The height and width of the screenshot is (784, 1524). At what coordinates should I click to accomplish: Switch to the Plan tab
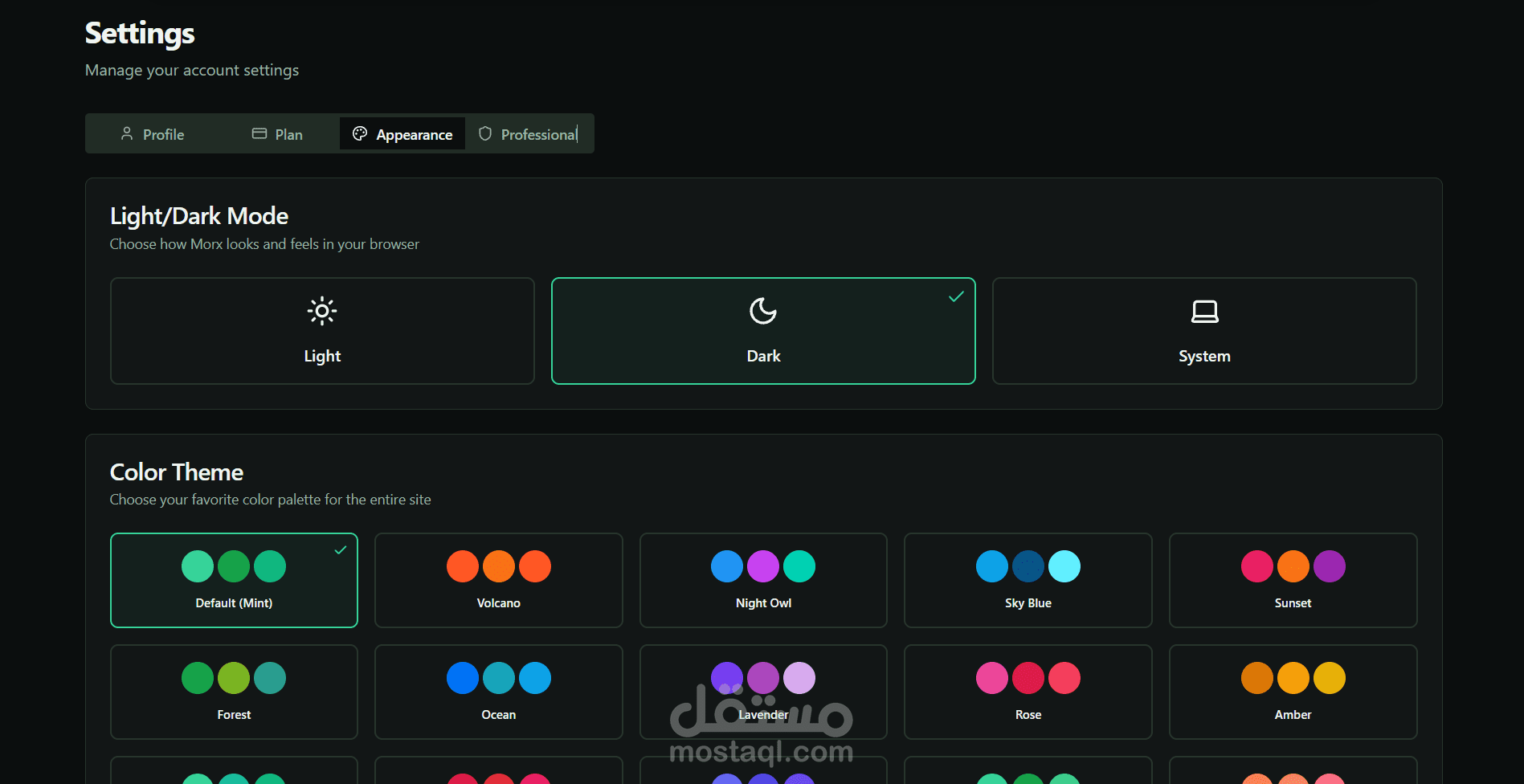pyautogui.click(x=277, y=134)
